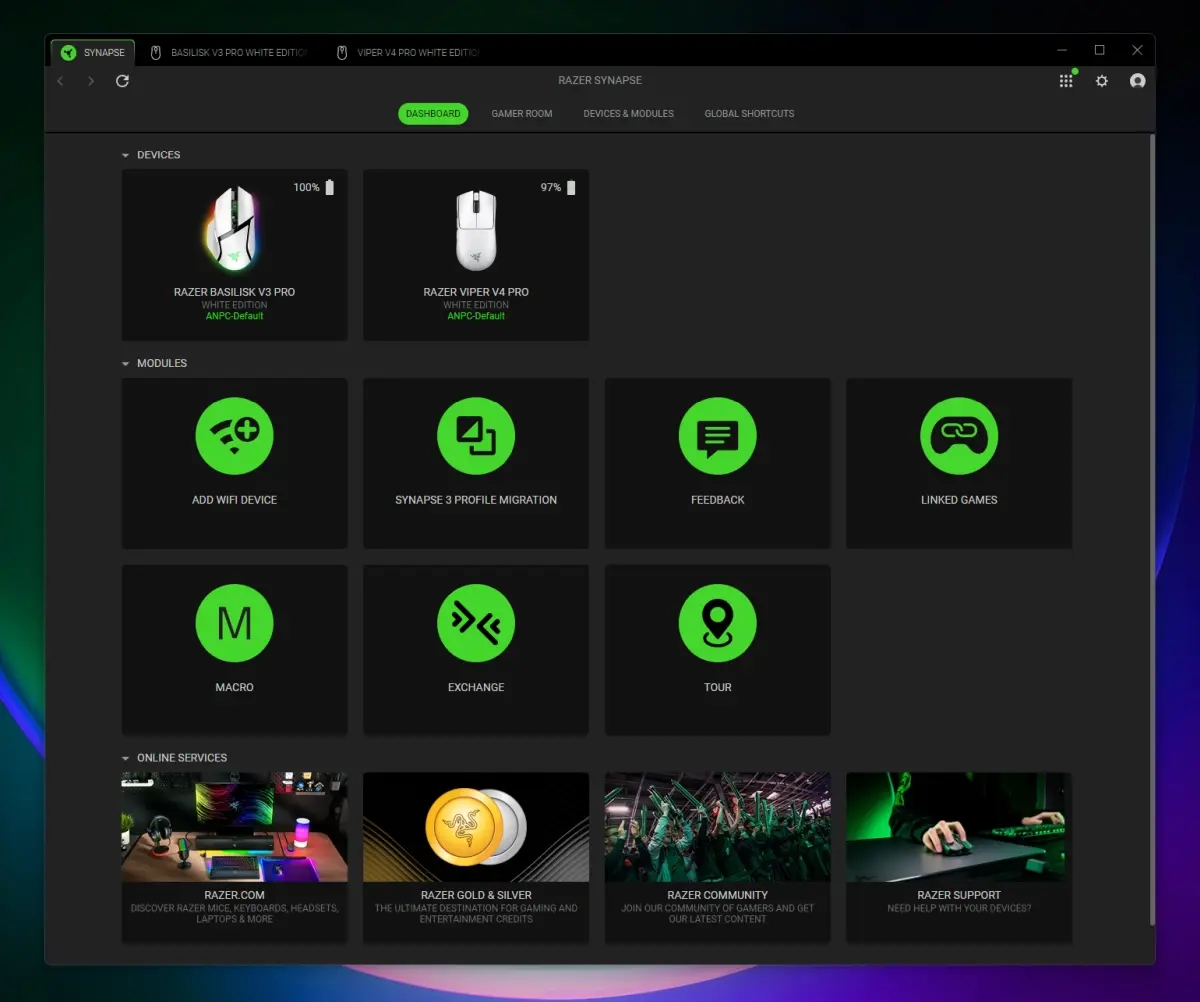This screenshot has height=1002, width=1200.
Task: Click the Viper V4 Pro 97% battery icon
Action: coord(571,187)
